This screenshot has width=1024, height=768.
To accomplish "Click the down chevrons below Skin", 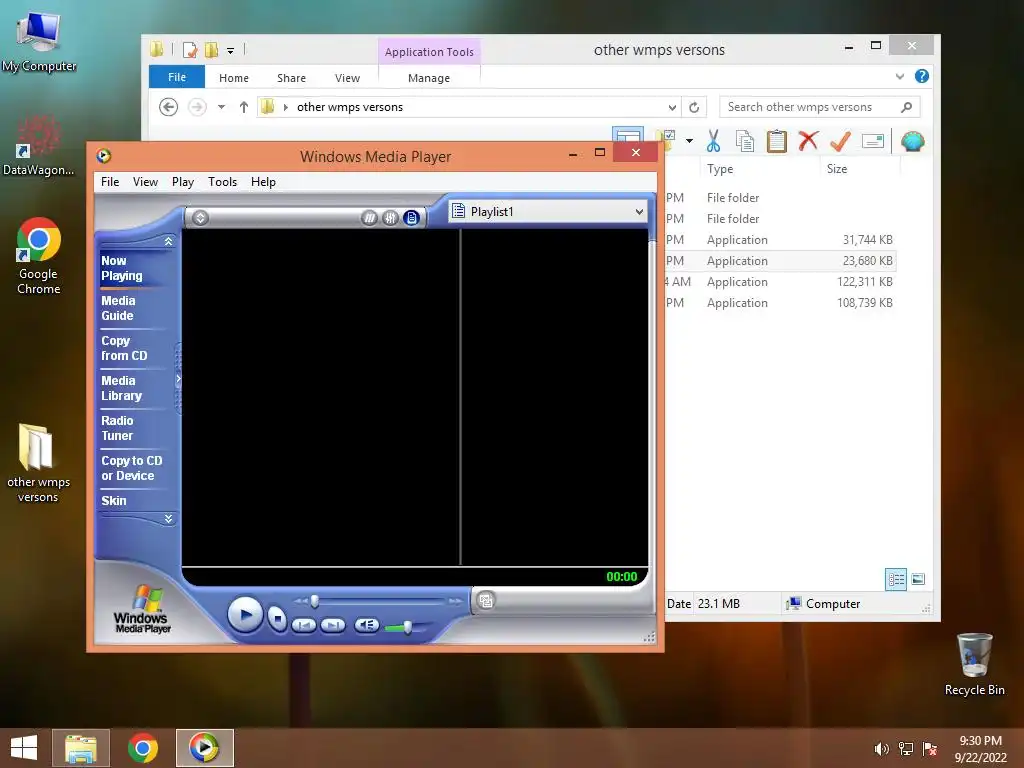I will 168,519.
